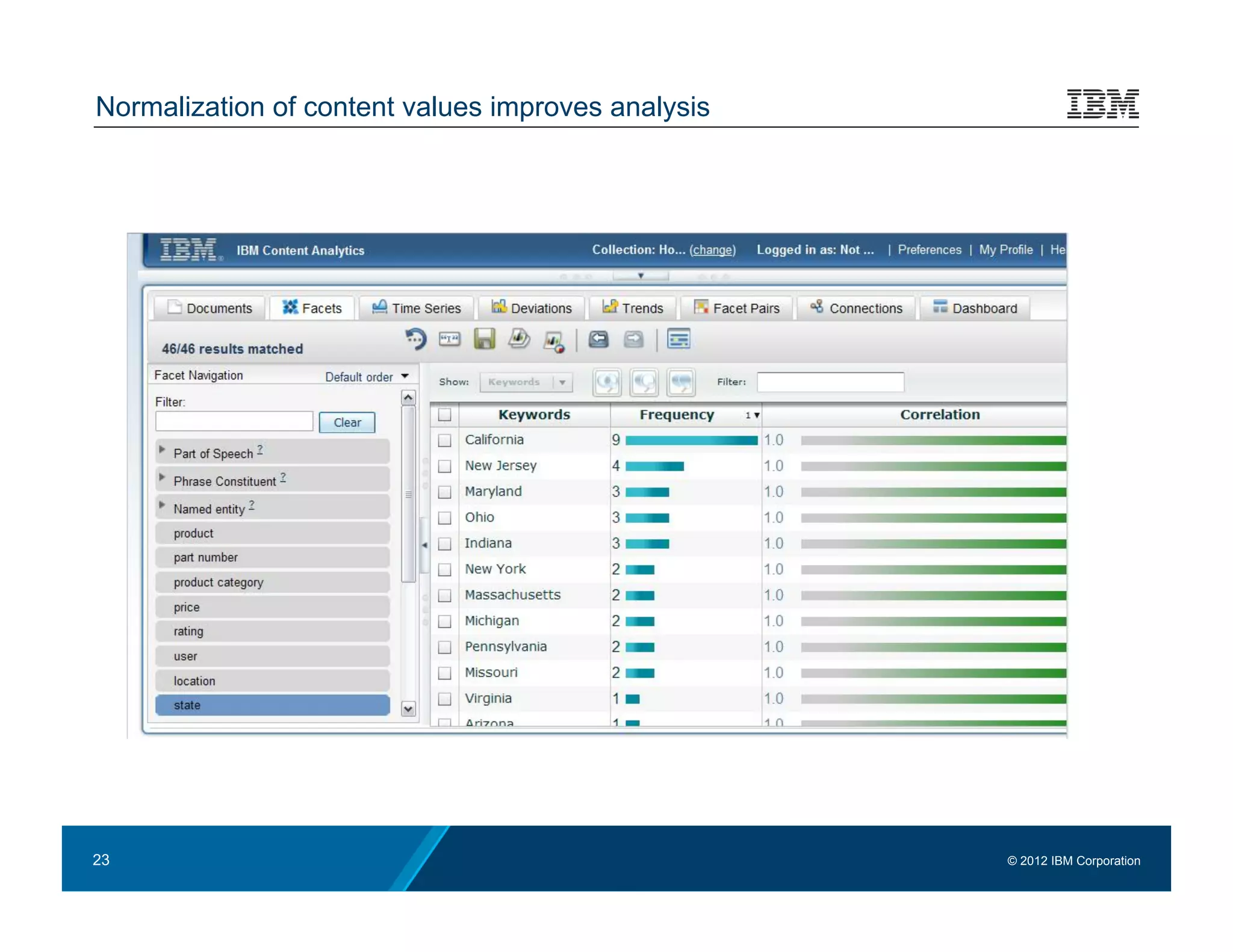Click facet list scrollbar down arrow

(408, 709)
